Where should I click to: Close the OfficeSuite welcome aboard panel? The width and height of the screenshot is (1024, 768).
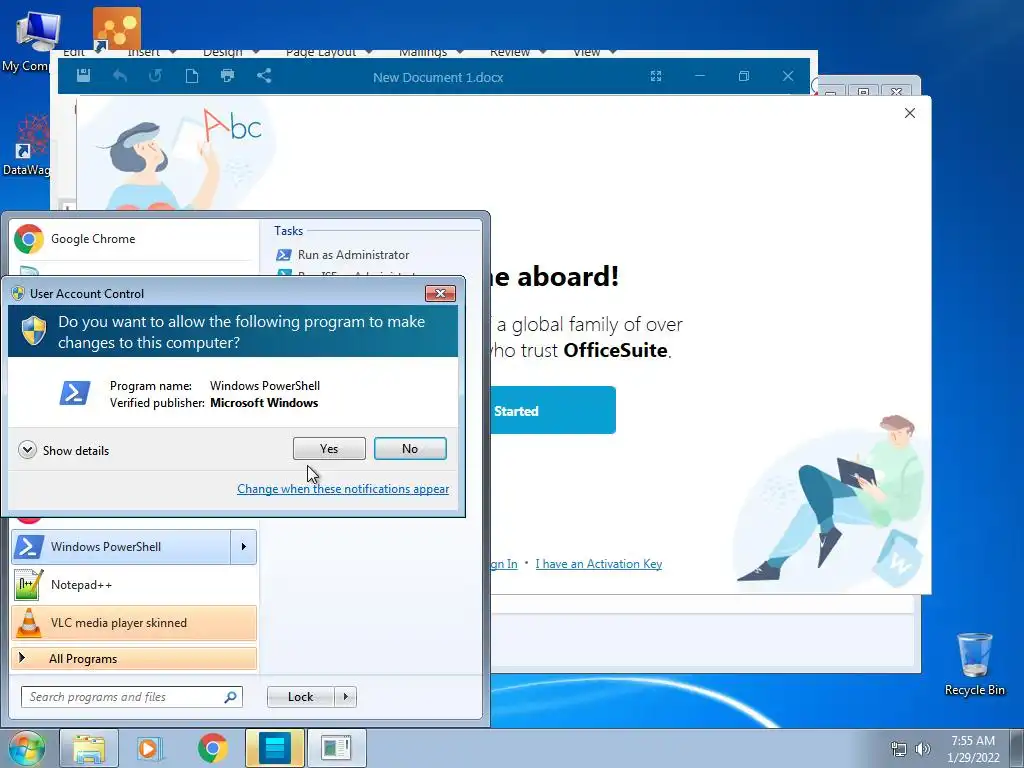(910, 113)
